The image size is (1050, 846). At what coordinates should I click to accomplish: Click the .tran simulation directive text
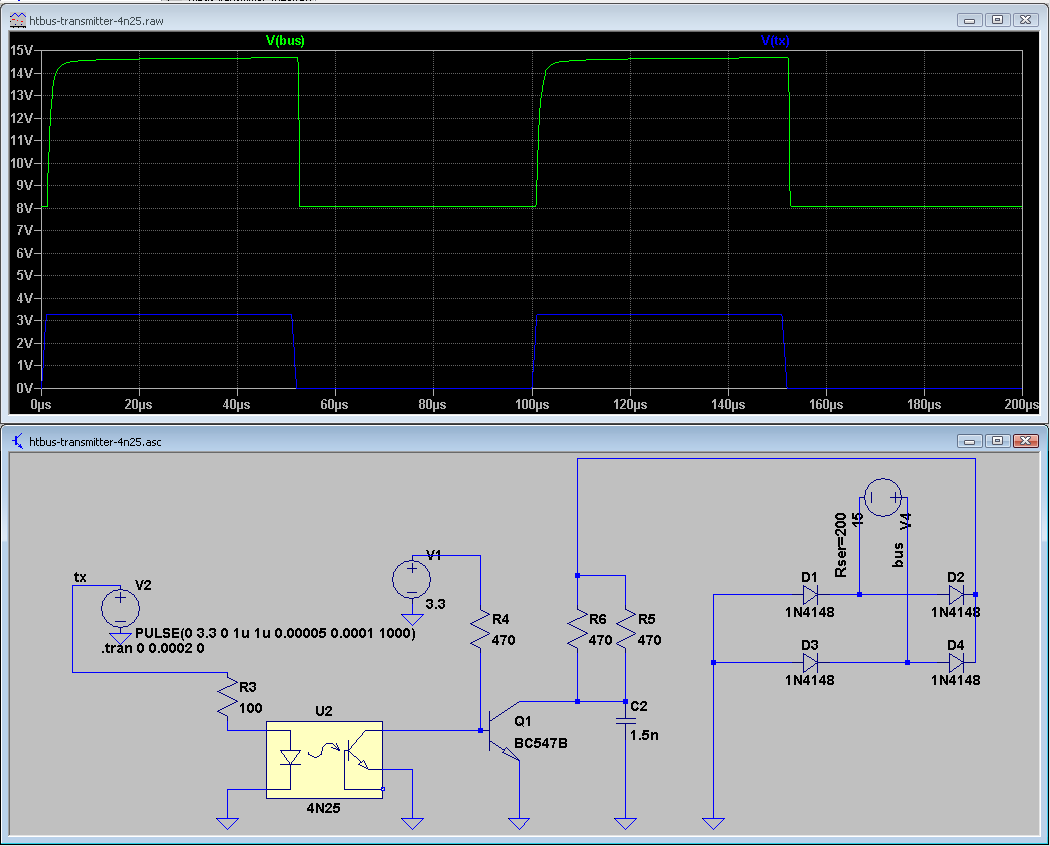tap(152, 649)
